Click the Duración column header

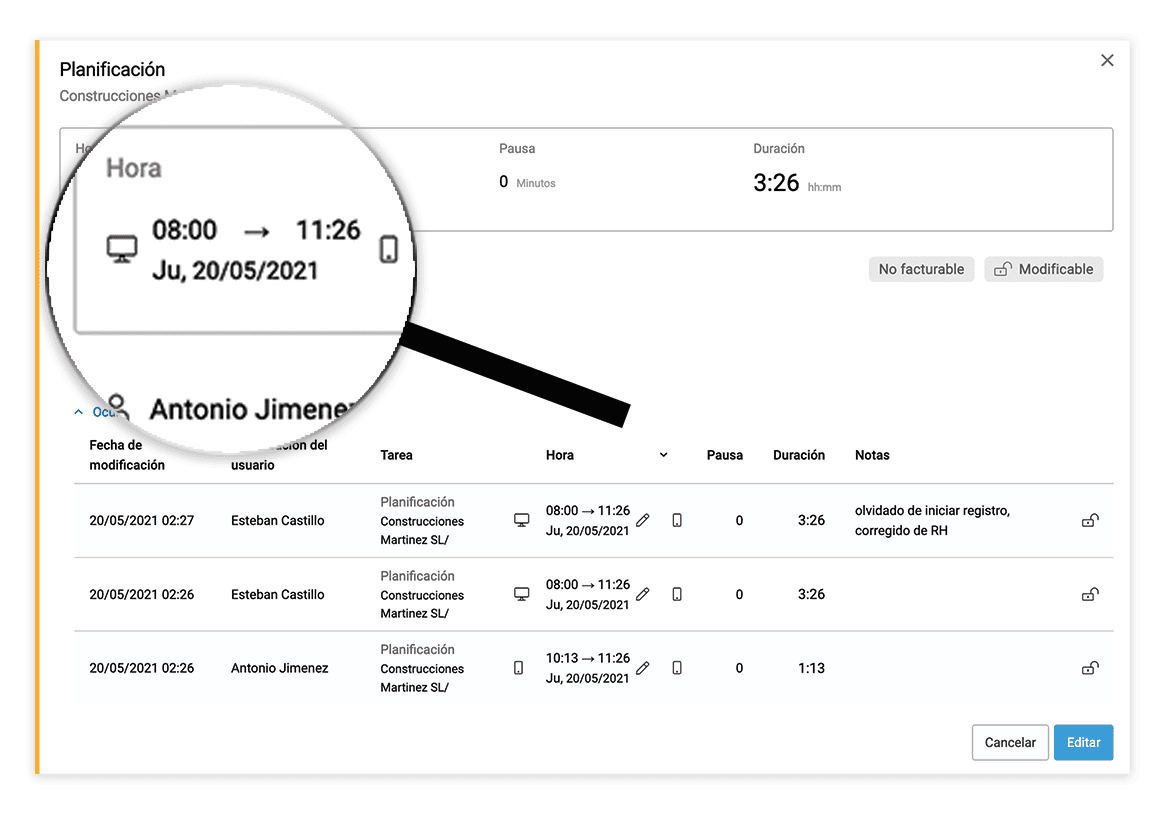click(x=798, y=455)
